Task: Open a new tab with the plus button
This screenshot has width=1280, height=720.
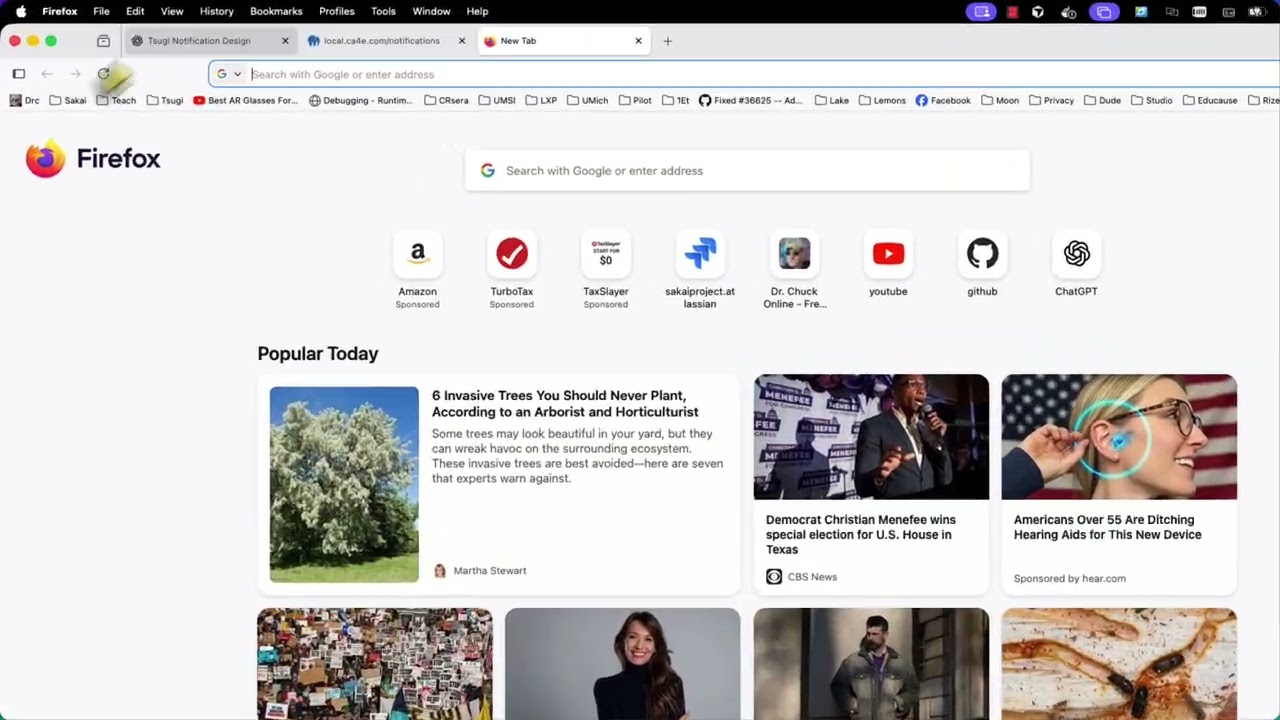Action: coord(668,41)
